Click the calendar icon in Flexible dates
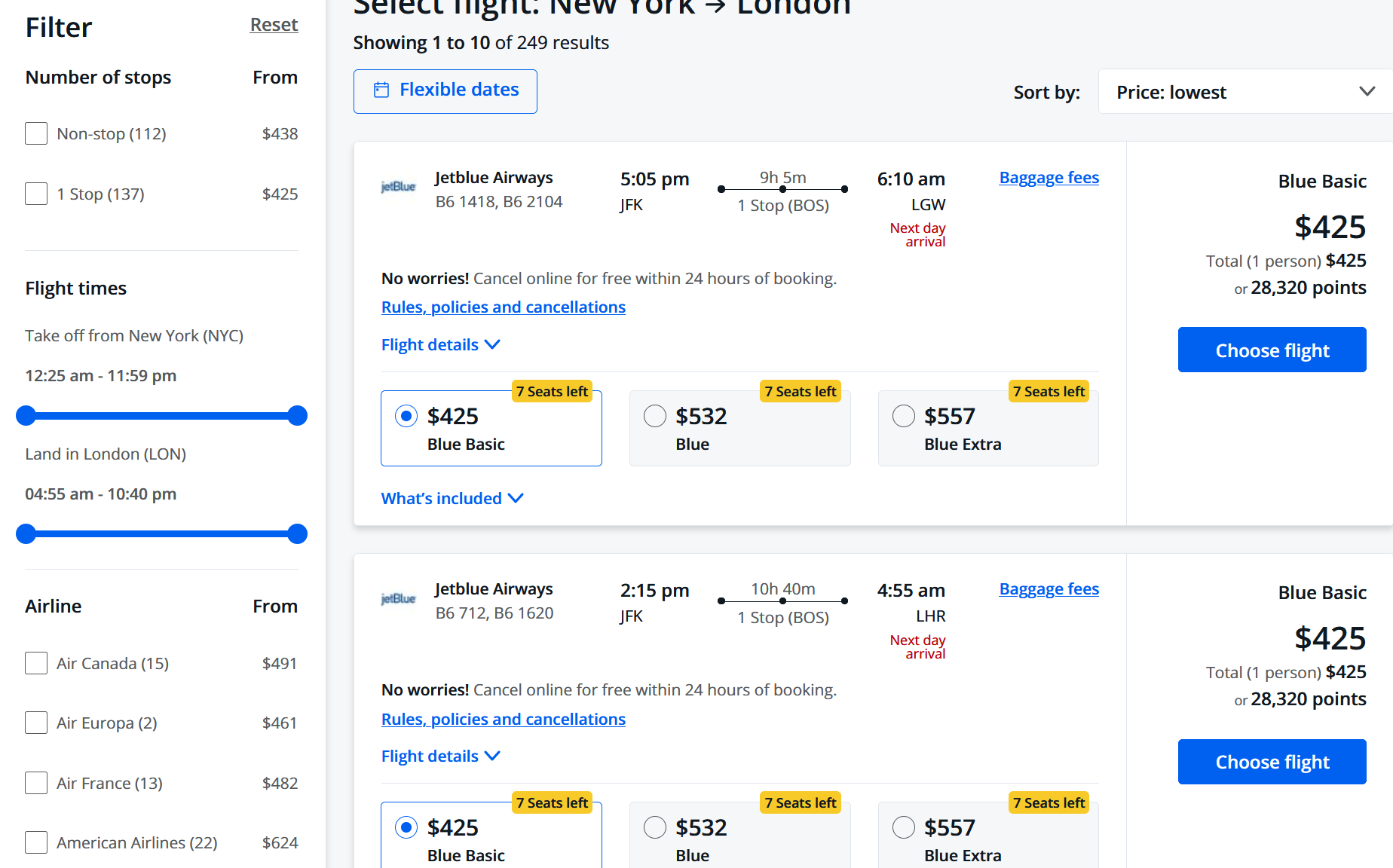 click(x=381, y=90)
